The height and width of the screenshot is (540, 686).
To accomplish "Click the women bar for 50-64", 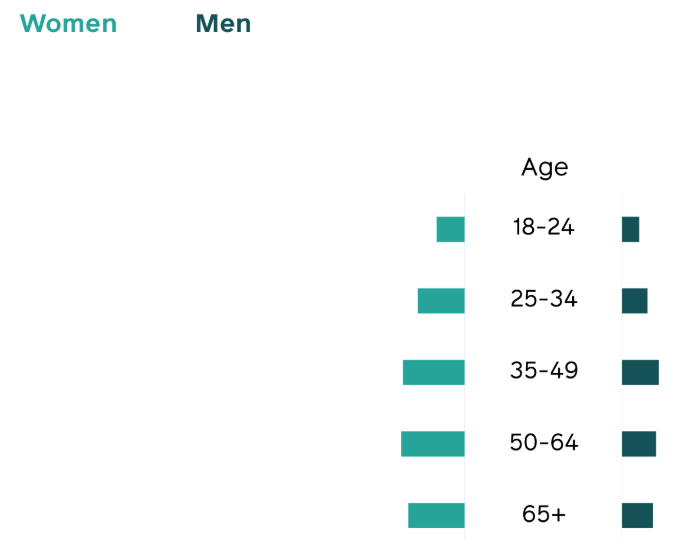I will [433, 444].
